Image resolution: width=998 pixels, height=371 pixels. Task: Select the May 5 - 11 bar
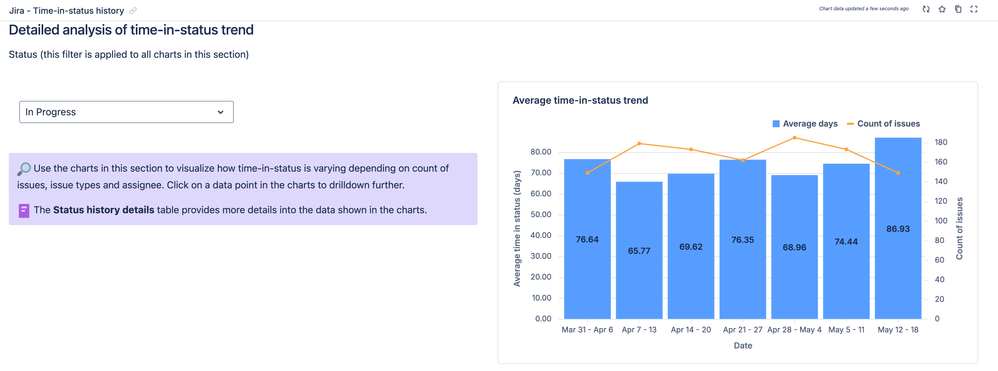[x=847, y=241]
